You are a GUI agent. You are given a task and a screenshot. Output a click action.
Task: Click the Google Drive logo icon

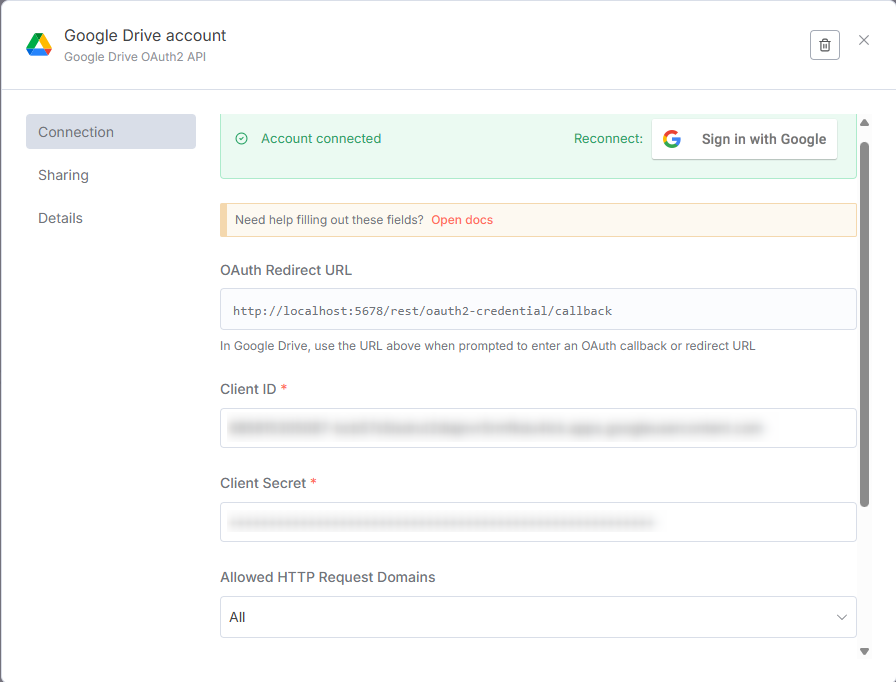(39, 45)
